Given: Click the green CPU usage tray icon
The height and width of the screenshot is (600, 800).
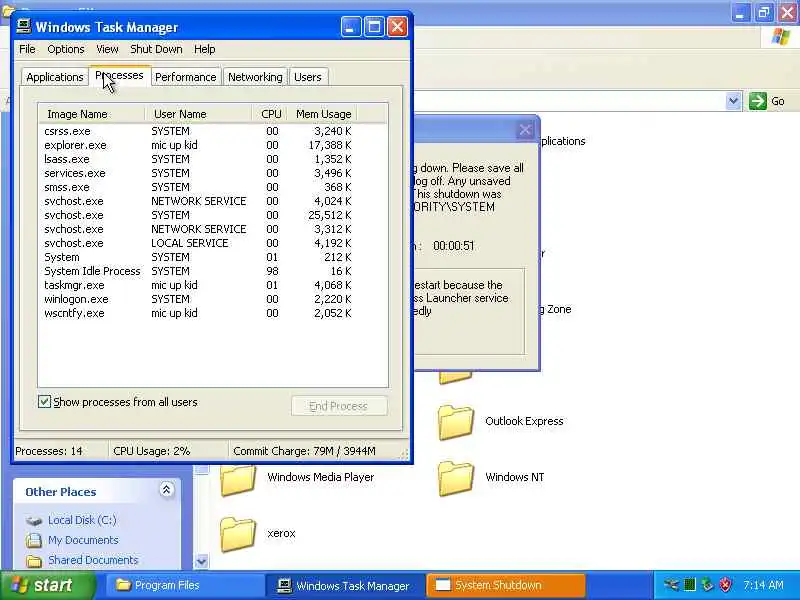Looking at the screenshot, I should [x=690, y=585].
